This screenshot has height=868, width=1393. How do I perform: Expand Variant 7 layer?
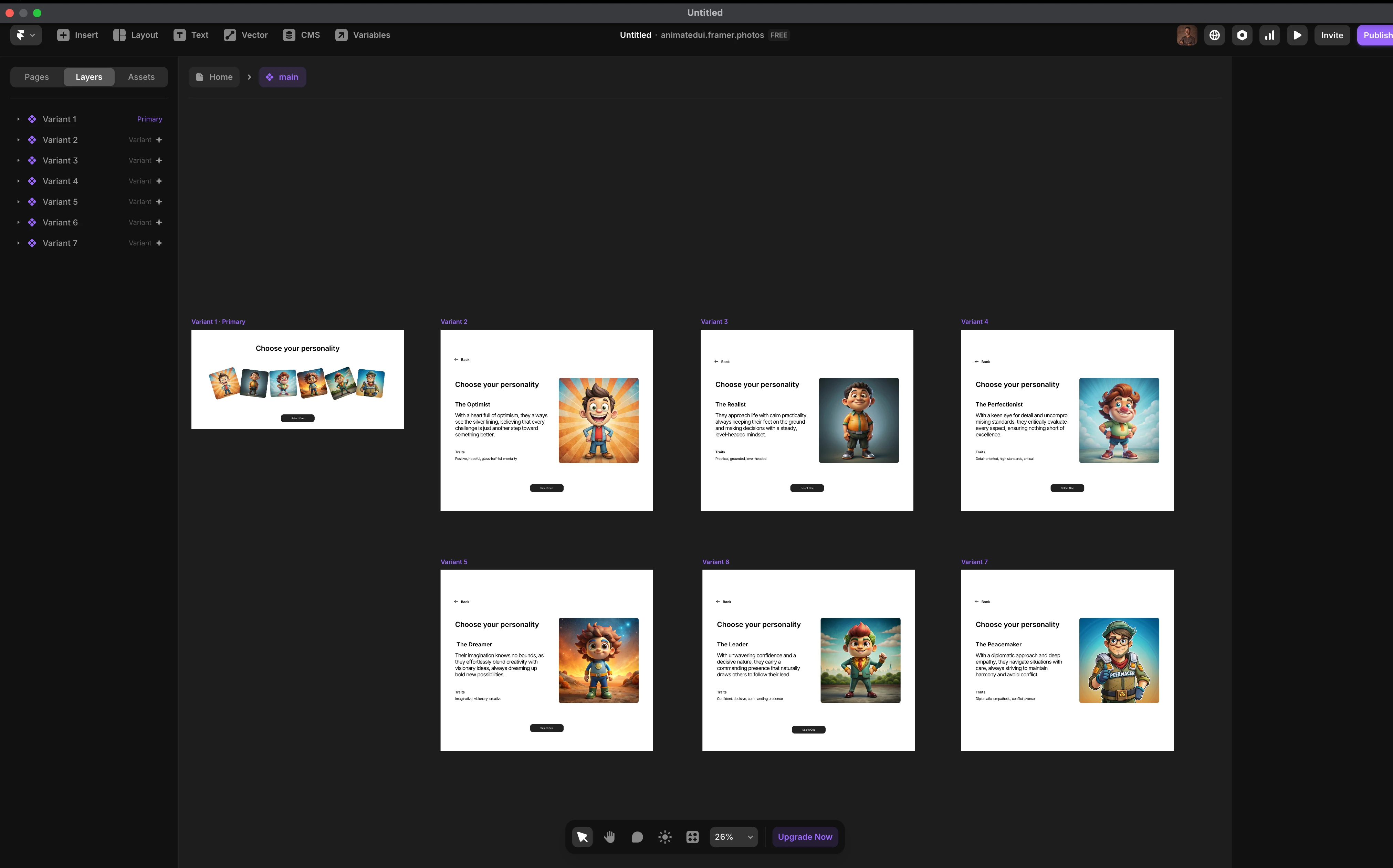[x=18, y=243]
